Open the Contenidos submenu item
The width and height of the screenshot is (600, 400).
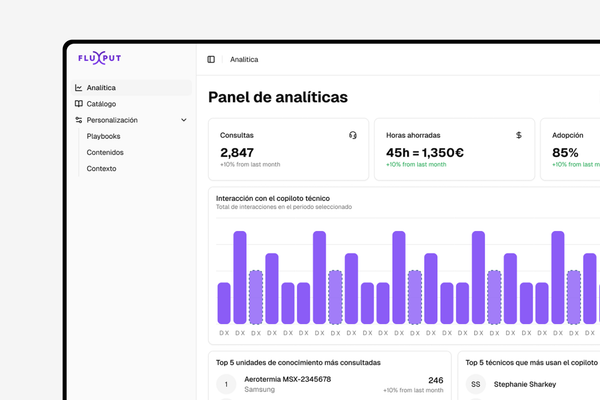[x=105, y=152]
